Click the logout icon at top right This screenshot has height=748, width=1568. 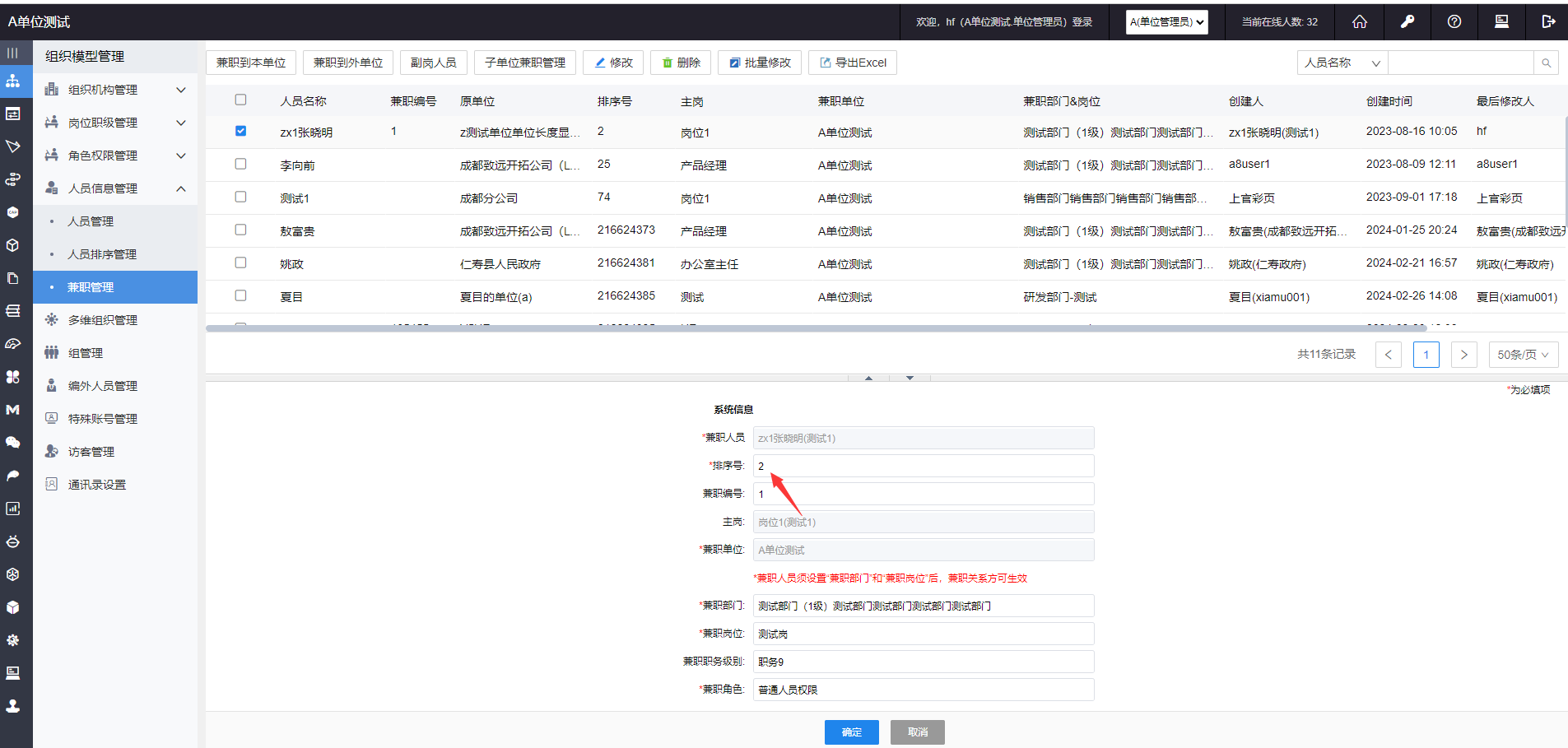(1548, 22)
